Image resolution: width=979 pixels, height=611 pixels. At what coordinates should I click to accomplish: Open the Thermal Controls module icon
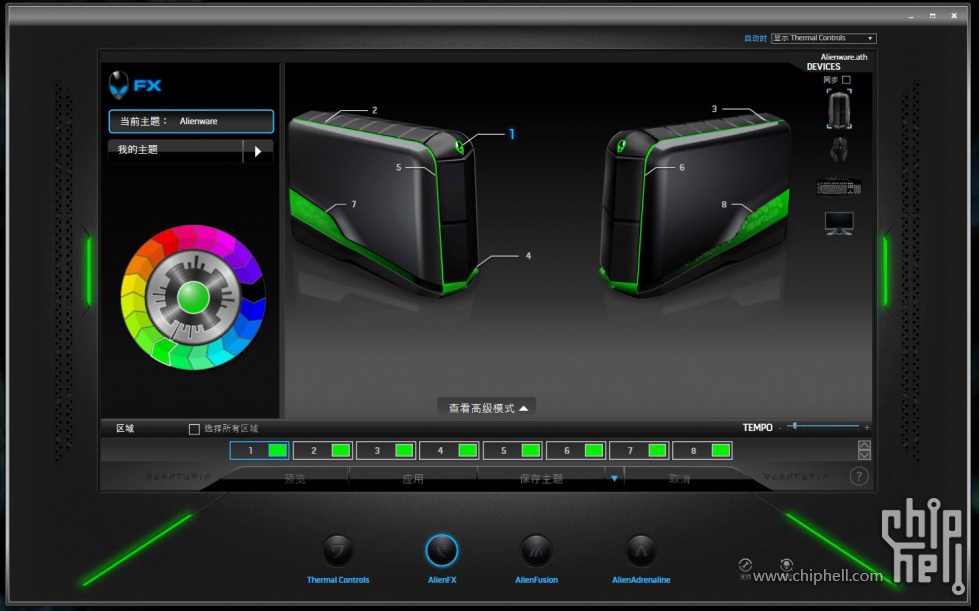338,550
